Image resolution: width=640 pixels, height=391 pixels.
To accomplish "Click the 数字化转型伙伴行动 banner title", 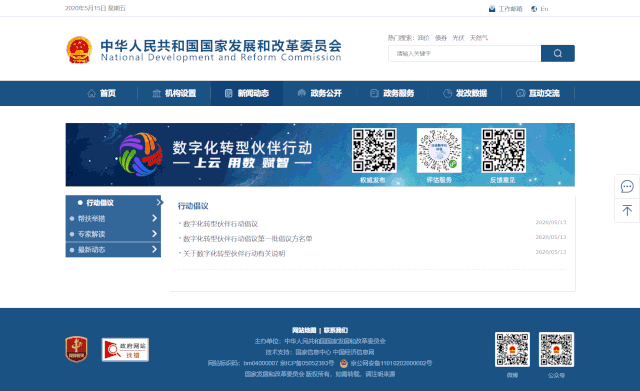I will [x=242, y=148].
